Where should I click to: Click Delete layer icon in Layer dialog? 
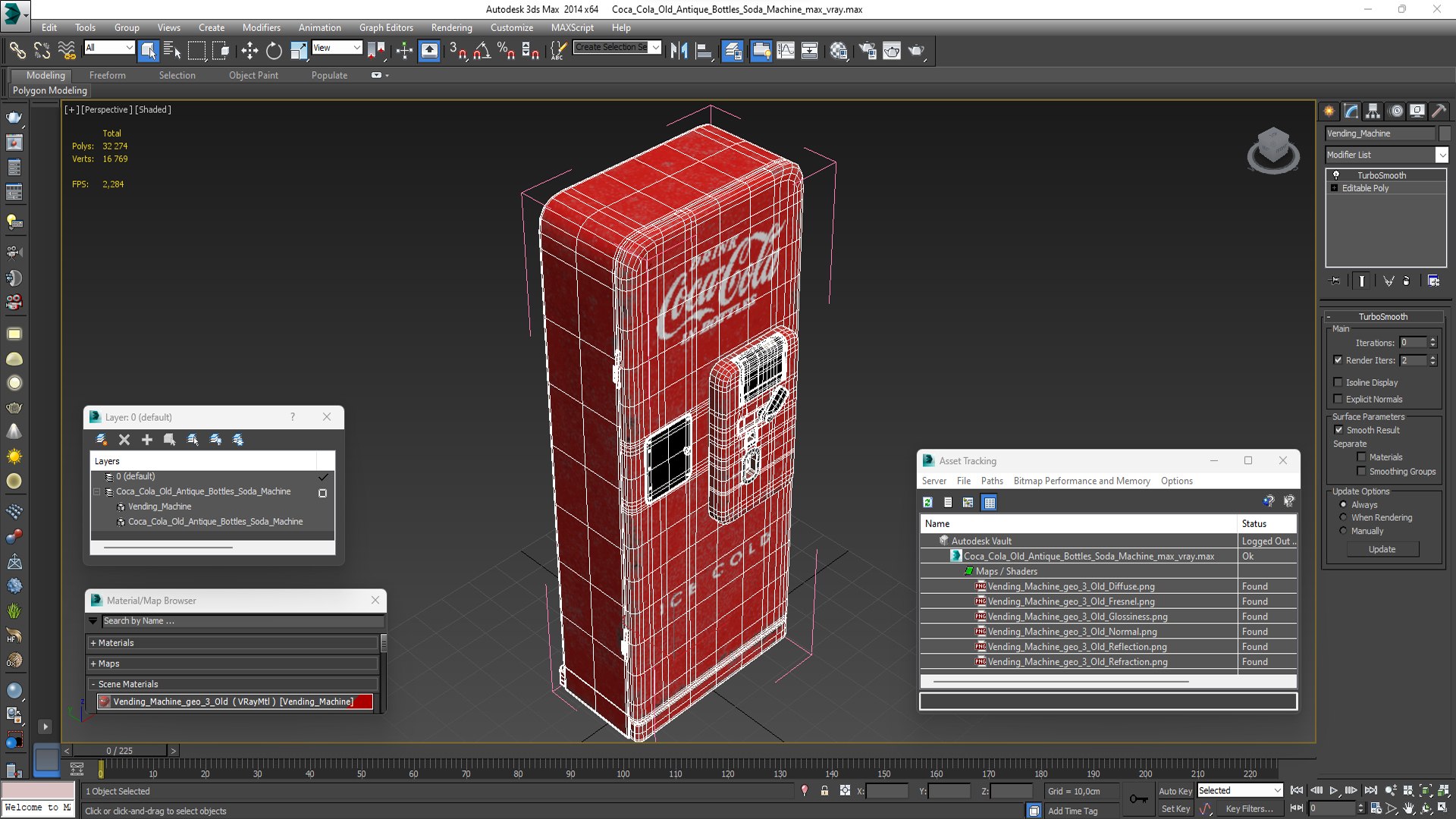tap(124, 440)
